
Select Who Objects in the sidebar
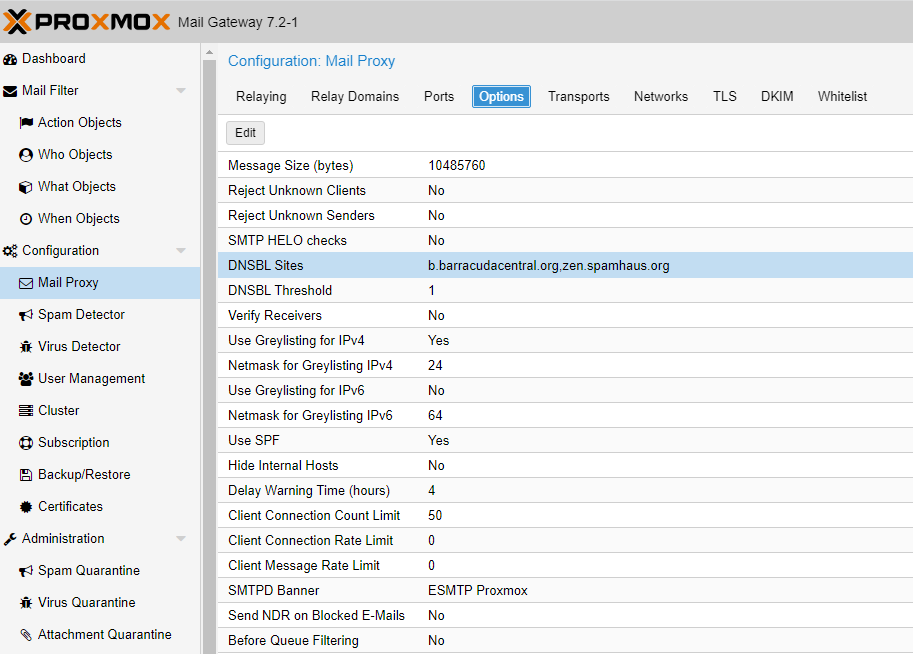[x=100, y=155]
